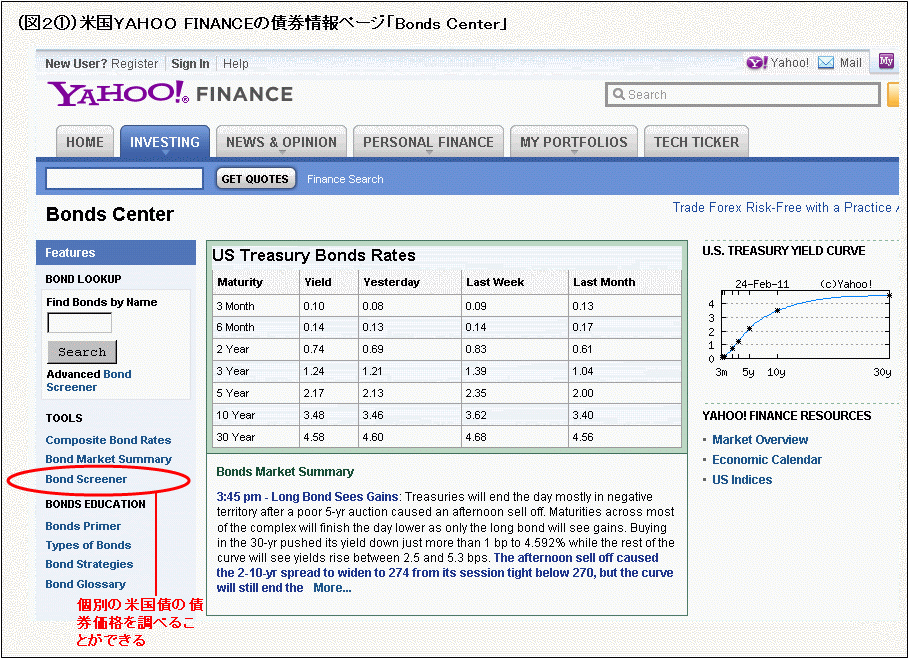Image resolution: width=908 pixels, height=658 pixels.
Task: Click the Yahoo! text link beside logo
Action: click(789, 63)
